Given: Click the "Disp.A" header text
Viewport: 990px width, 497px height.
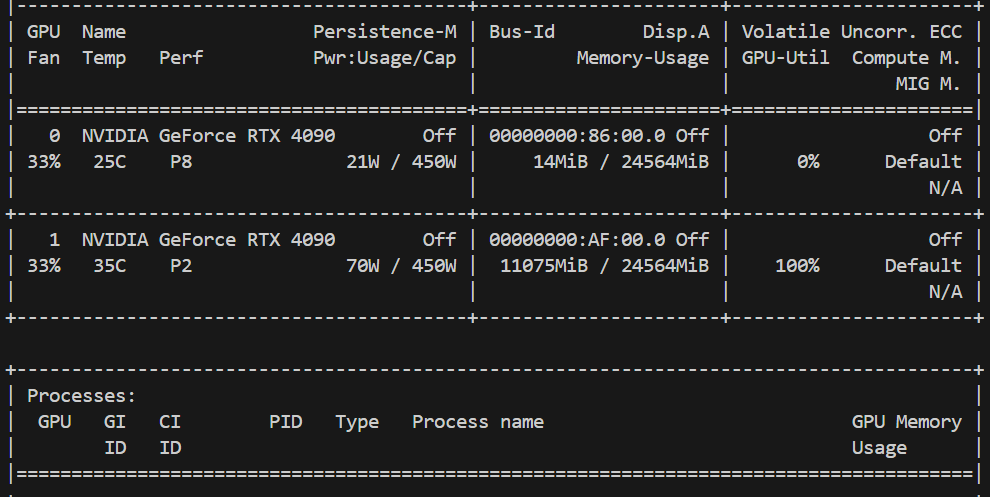Looking at the screenshot, I should click(x=676, y=32).
